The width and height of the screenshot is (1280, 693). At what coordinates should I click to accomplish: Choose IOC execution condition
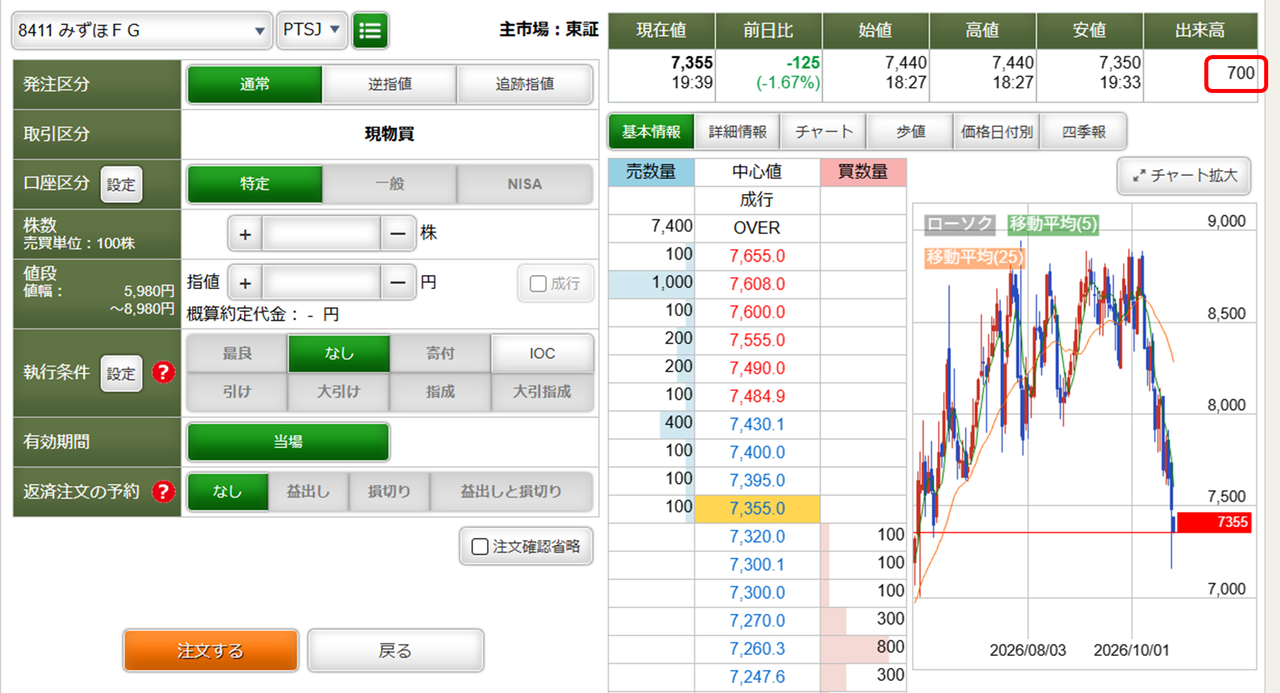pos(542,353)
